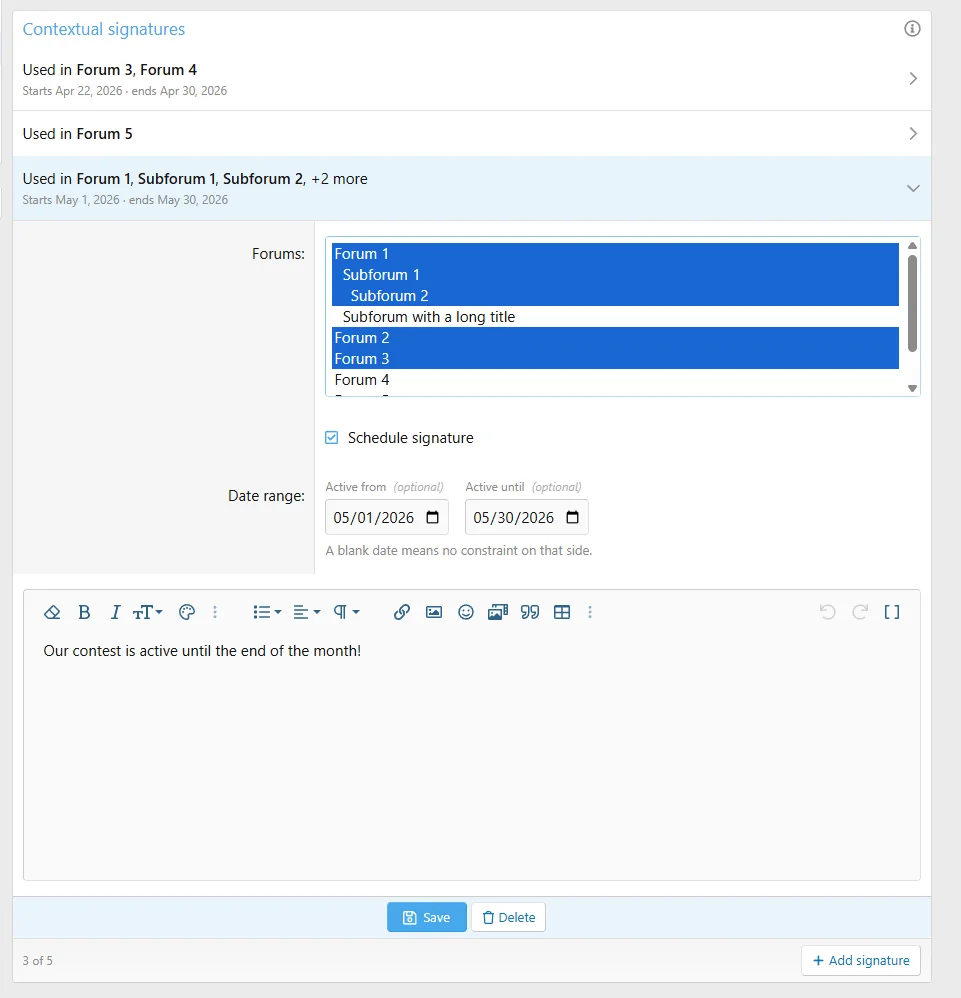
Task: Expand the Forum 3, Forum 4 signature
Action: pyautogui.click(x=472, y=79)
